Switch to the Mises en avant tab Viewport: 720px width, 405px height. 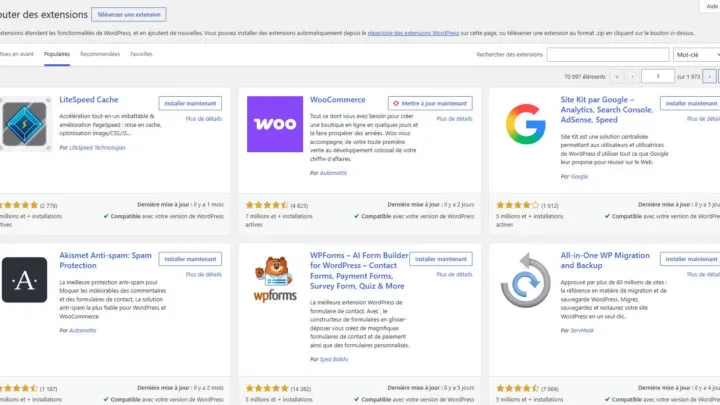(17, 54)
